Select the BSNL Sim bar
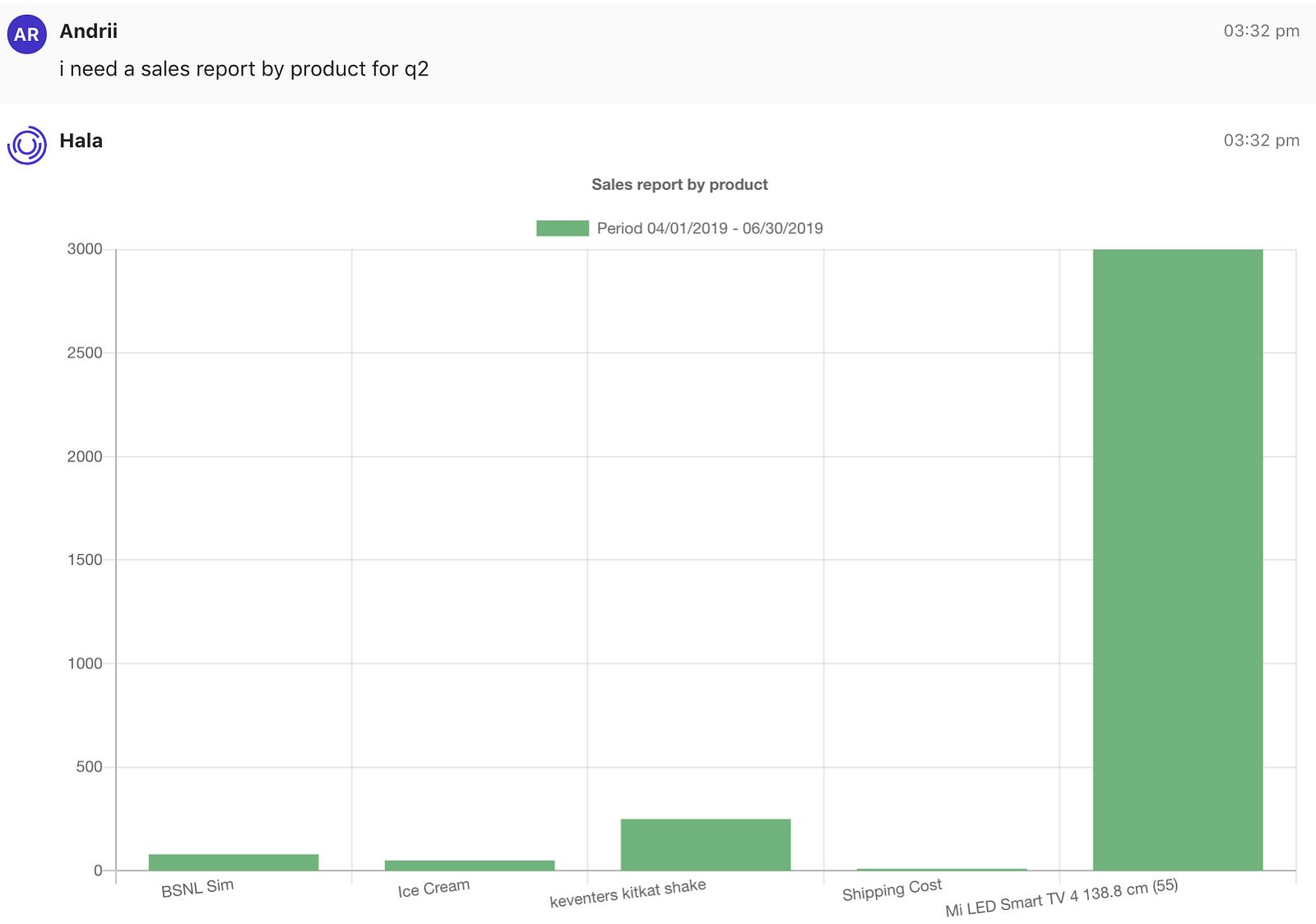Screen dimensions: 1316x924 (234, 862)
